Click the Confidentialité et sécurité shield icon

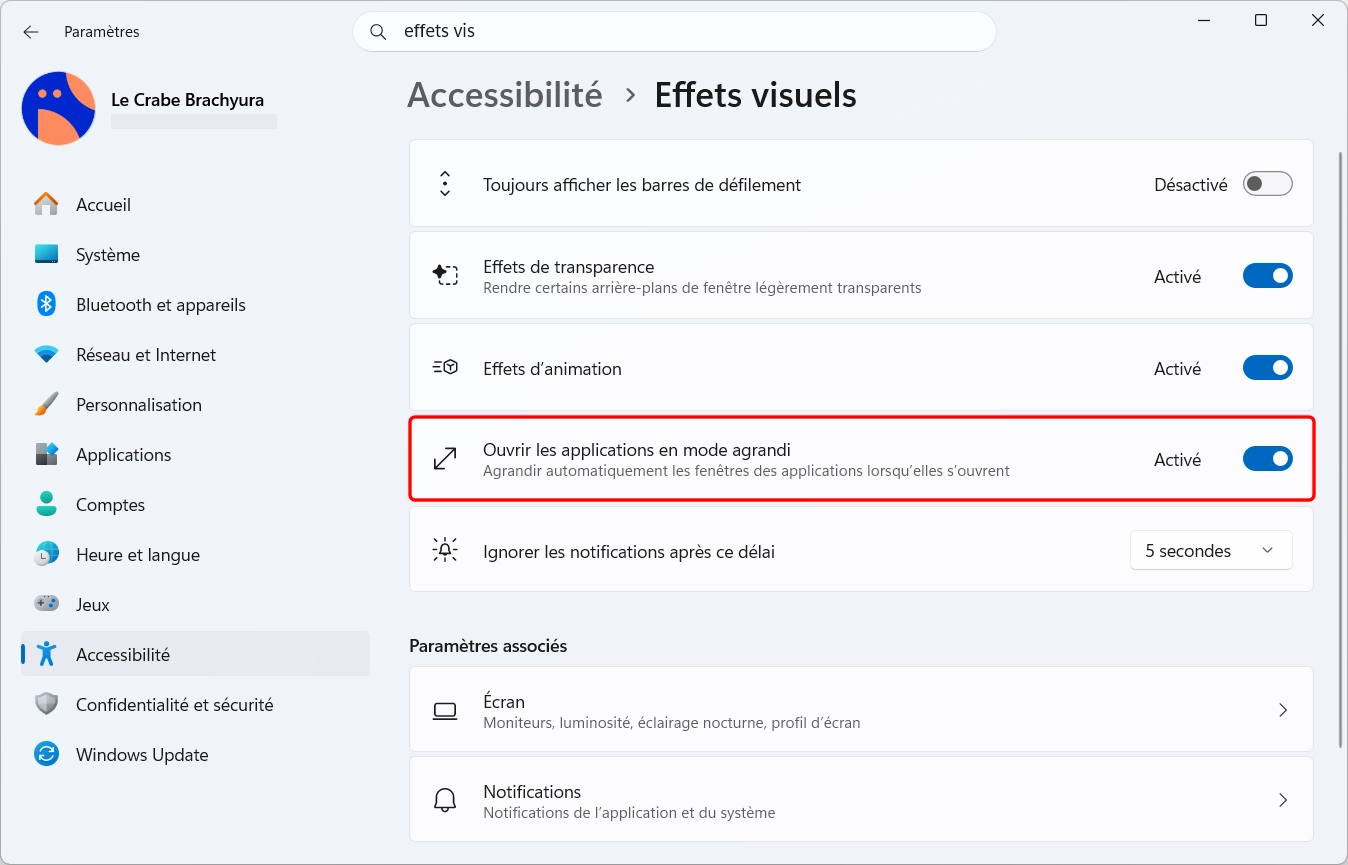(46, 704)
